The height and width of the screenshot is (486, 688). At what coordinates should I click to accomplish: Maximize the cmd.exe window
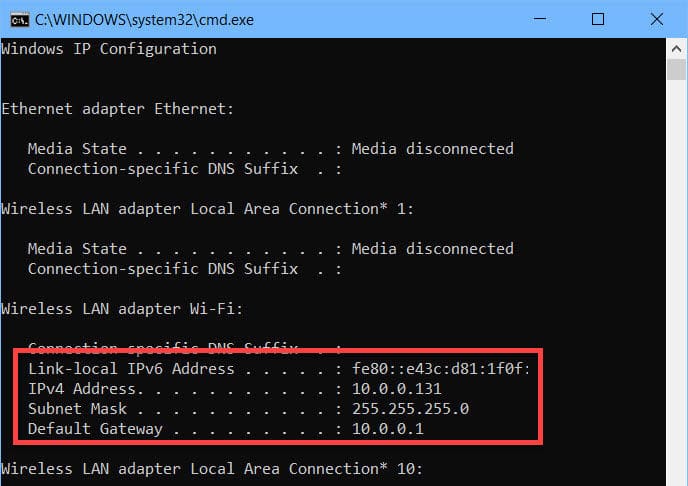[598, 19]
